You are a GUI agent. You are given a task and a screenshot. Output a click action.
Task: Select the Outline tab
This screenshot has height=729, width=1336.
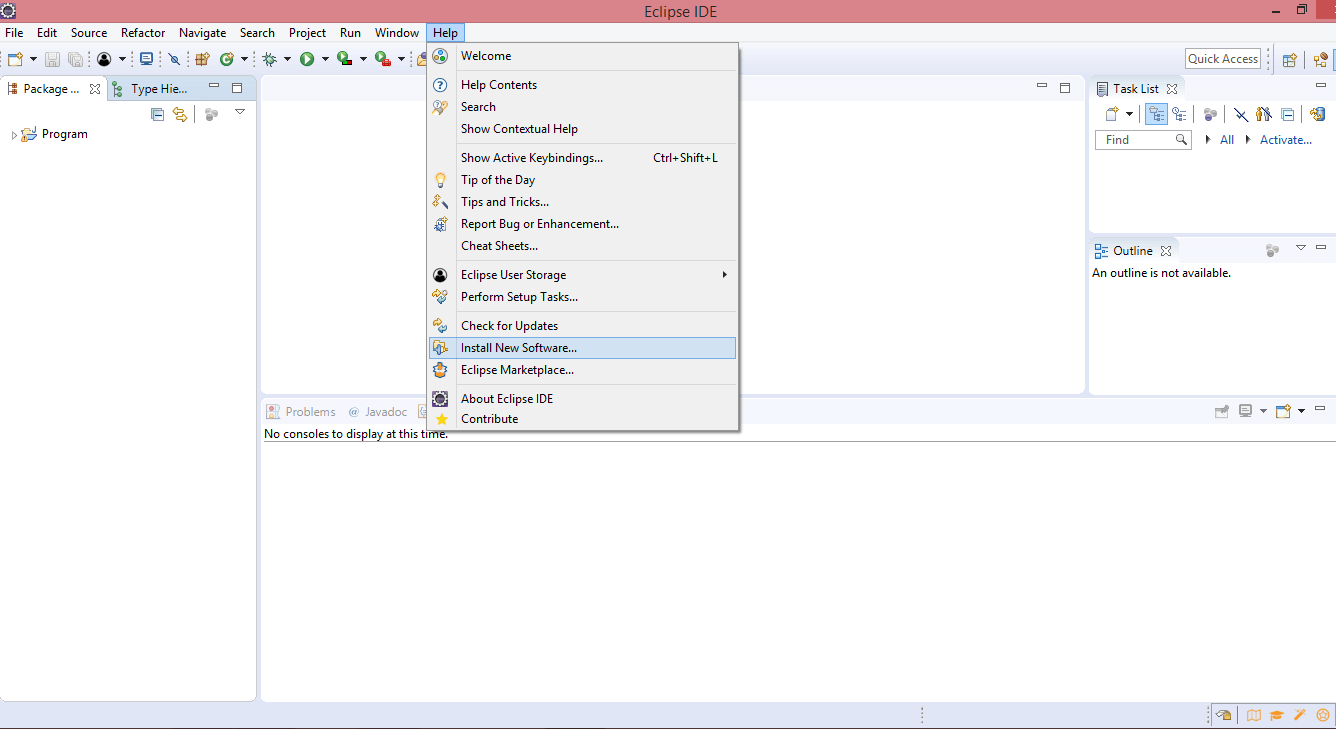(x=1133, y=251)
